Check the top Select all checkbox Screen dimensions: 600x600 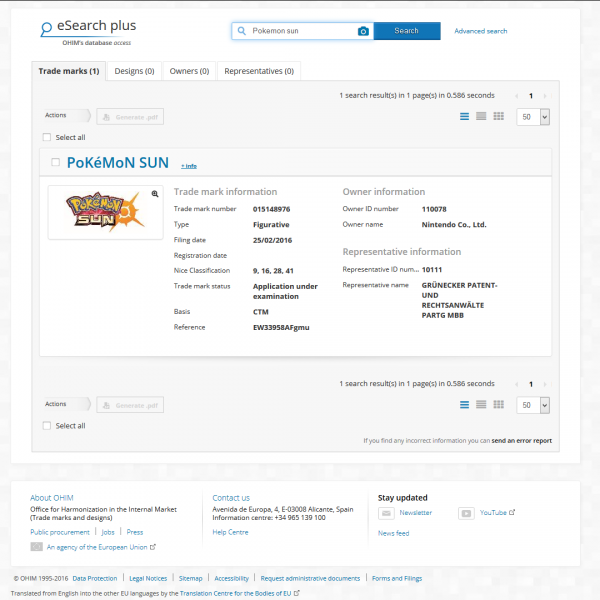tap(47, 138)
